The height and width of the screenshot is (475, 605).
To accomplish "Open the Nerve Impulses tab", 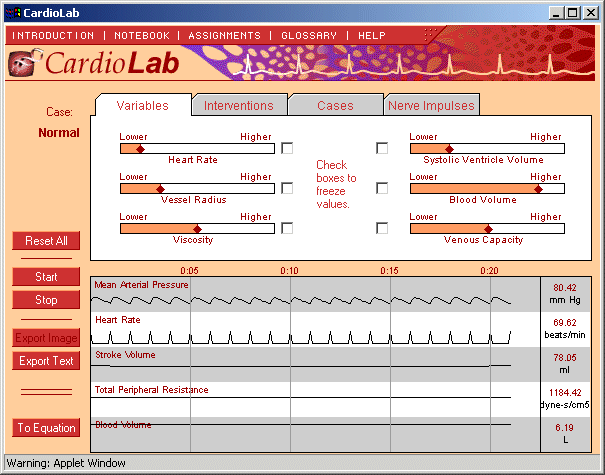I will (x=431, y=105).
